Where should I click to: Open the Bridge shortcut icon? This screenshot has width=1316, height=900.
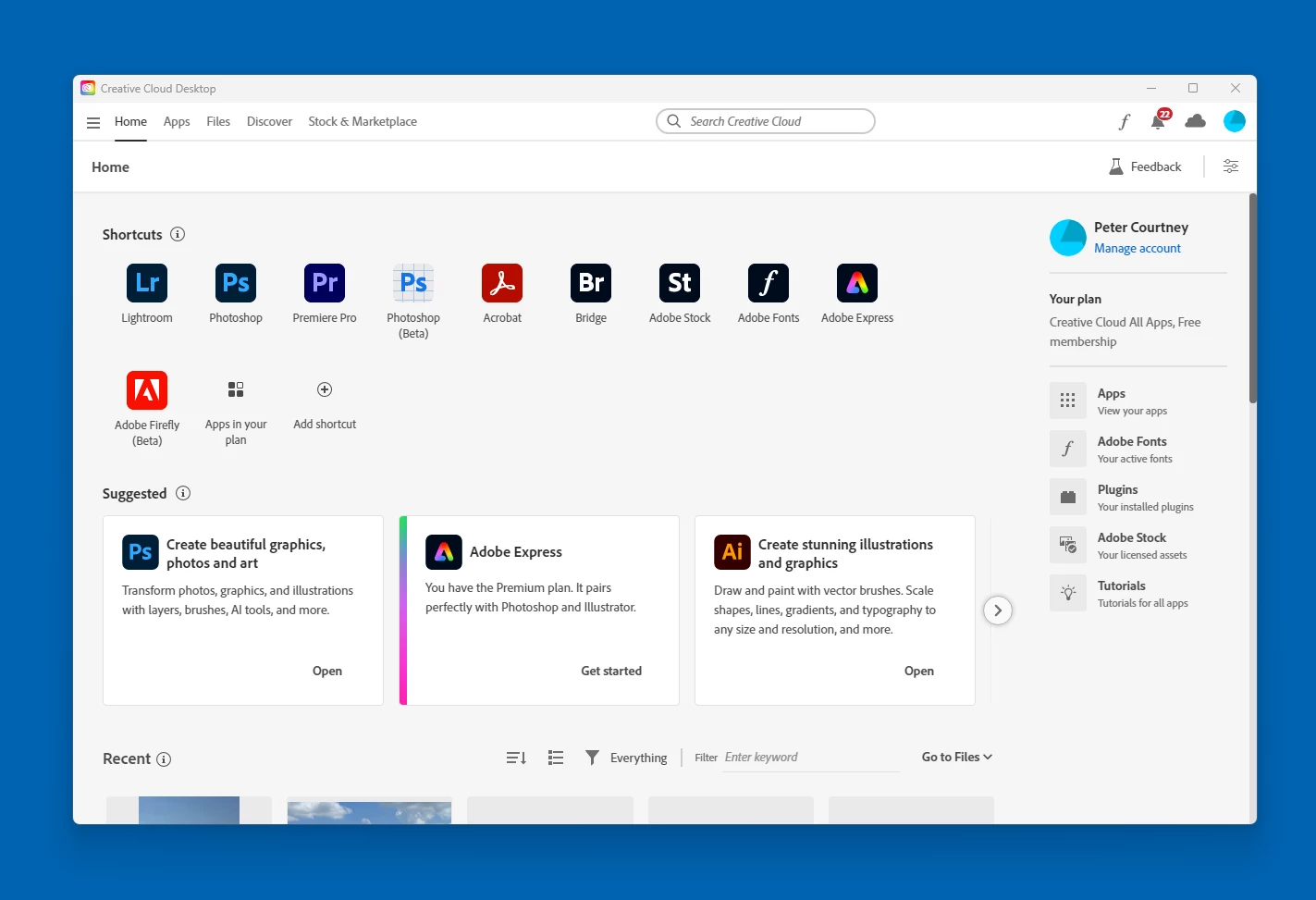[x=591, y=283]
